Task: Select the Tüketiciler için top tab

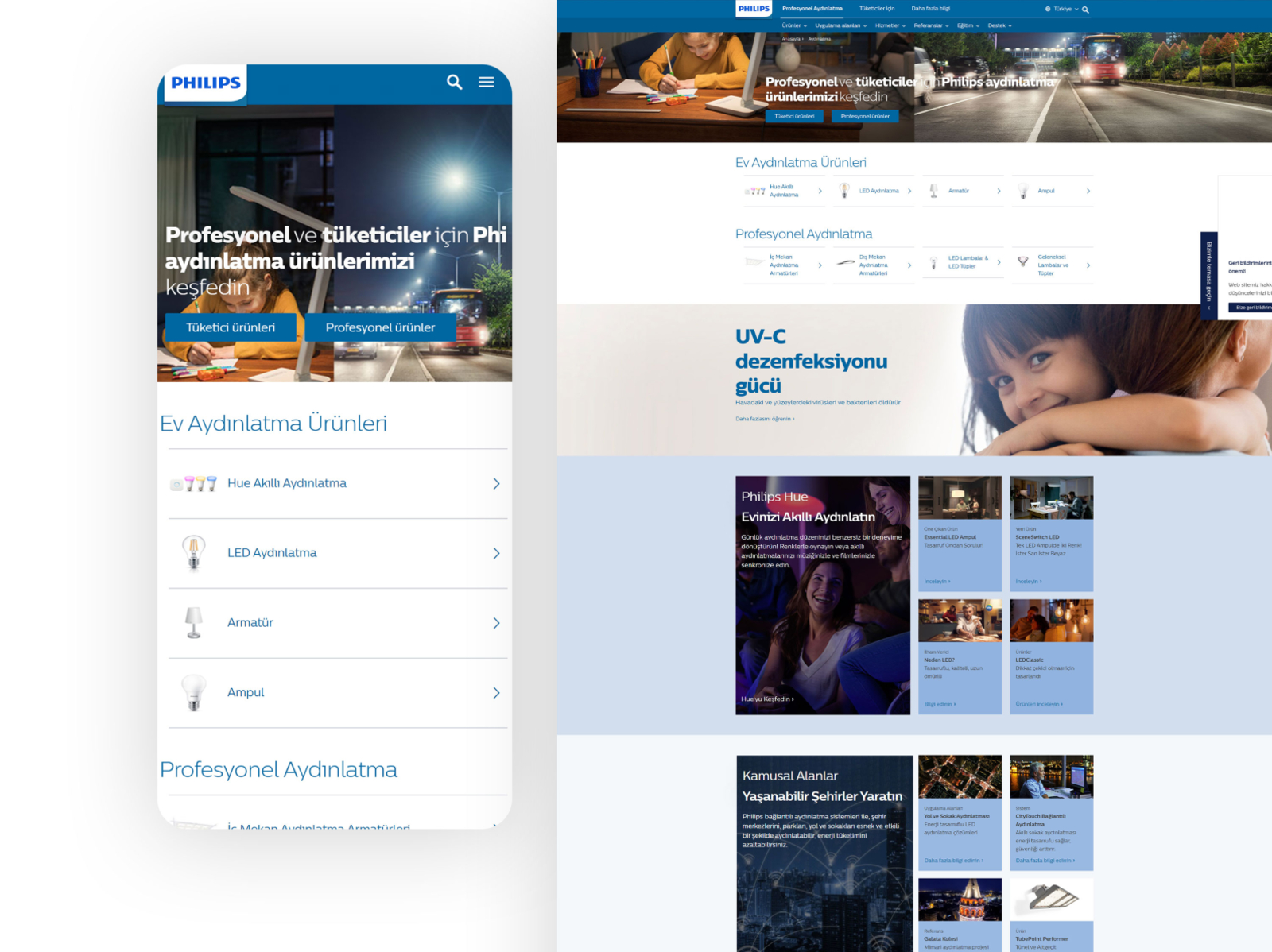Action: click(877, 9)
